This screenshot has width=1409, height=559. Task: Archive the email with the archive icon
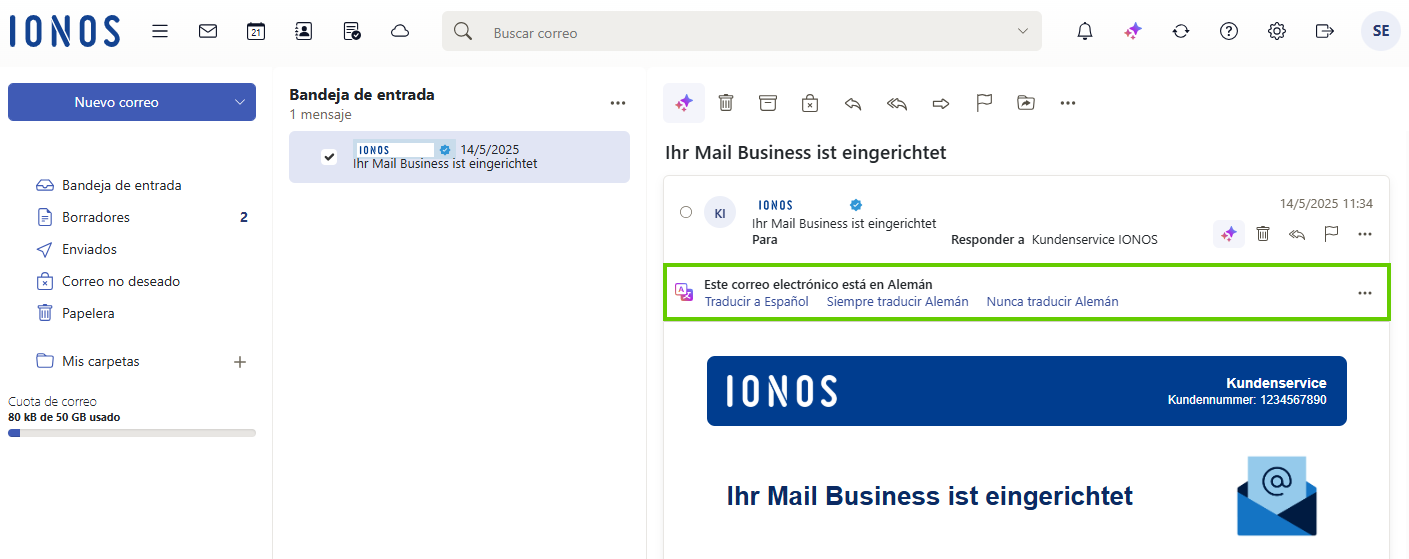pyautogui.click(x=768, y=103)
